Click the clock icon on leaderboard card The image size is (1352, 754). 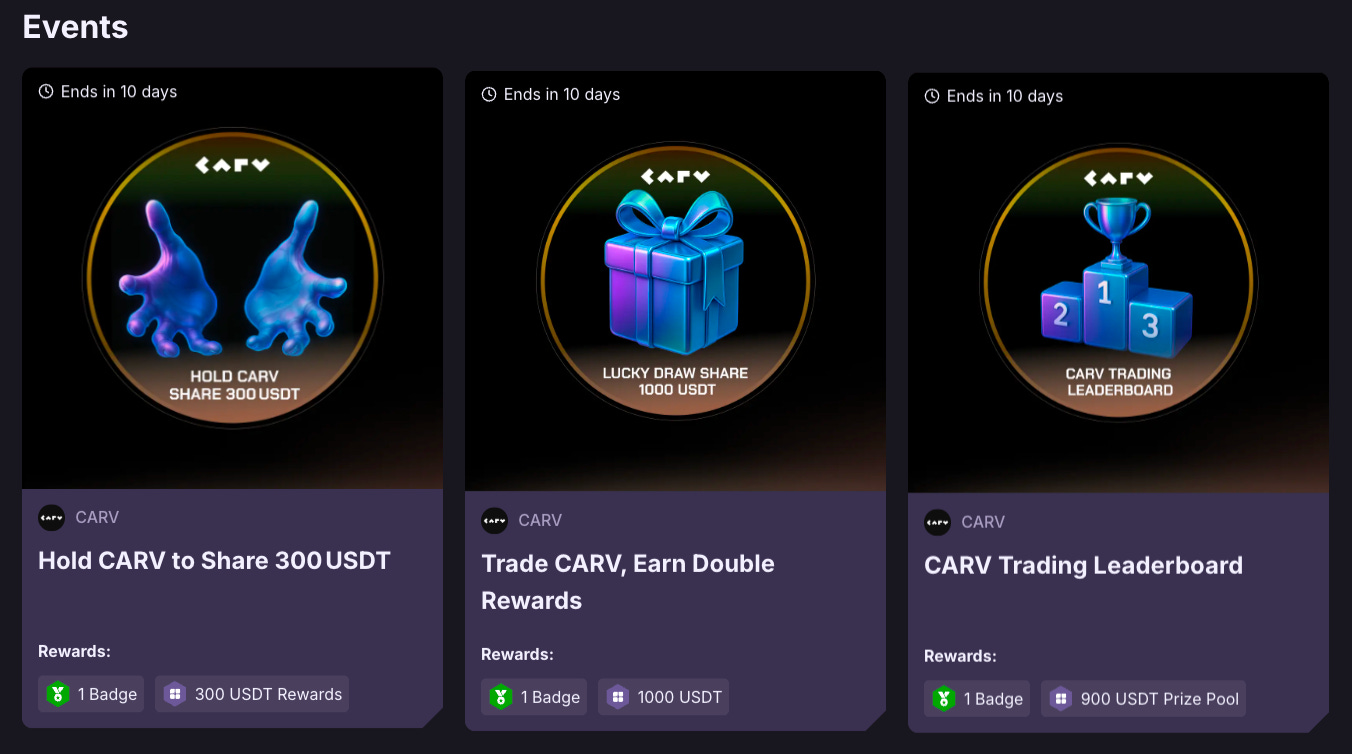932,96
